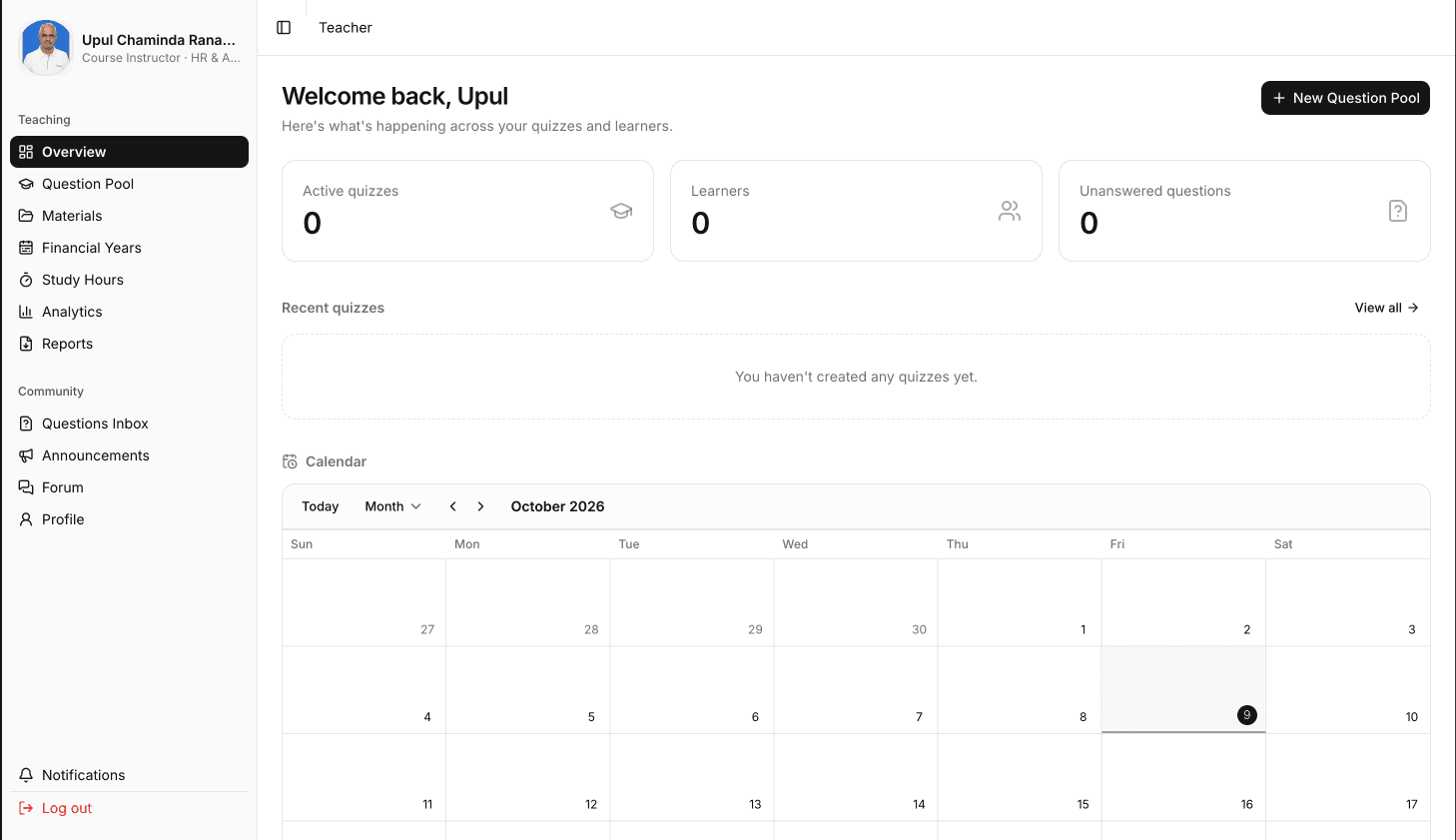Click the Teacher breadcrumb text
1456x840 pixels.
tap(346, 28)
